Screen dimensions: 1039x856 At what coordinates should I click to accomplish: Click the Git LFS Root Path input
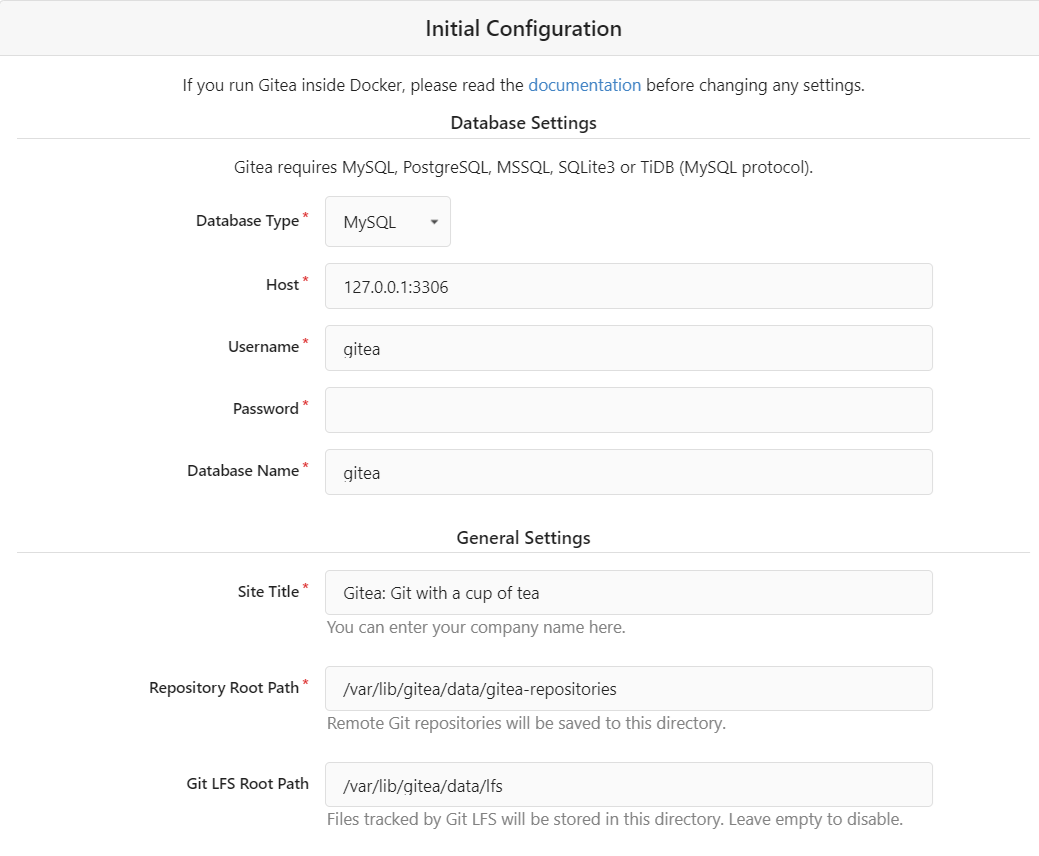(628, 784)
